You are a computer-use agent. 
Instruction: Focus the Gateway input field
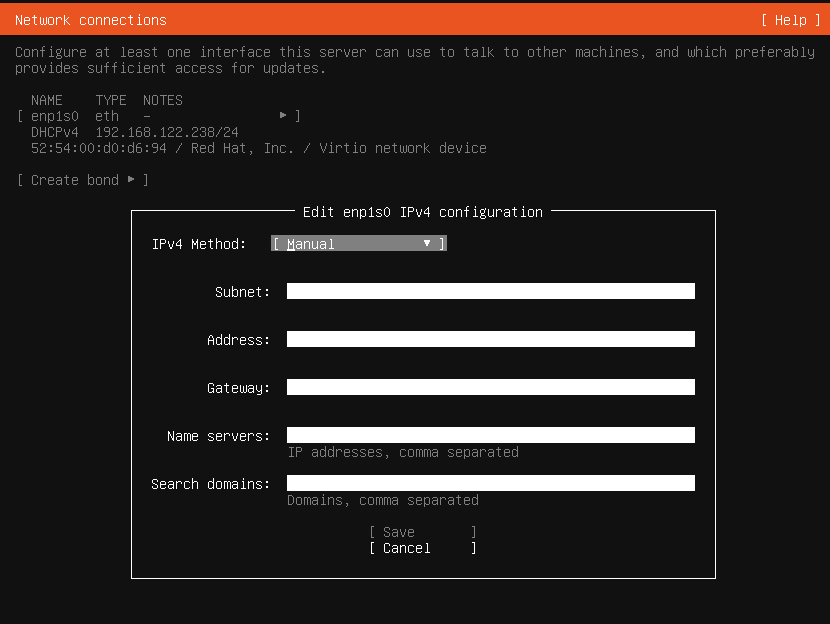491,387
